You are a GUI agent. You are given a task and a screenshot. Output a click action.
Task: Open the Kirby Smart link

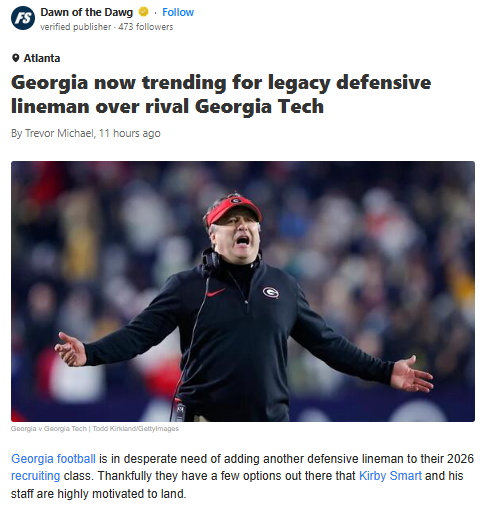(x=390, y=476)
